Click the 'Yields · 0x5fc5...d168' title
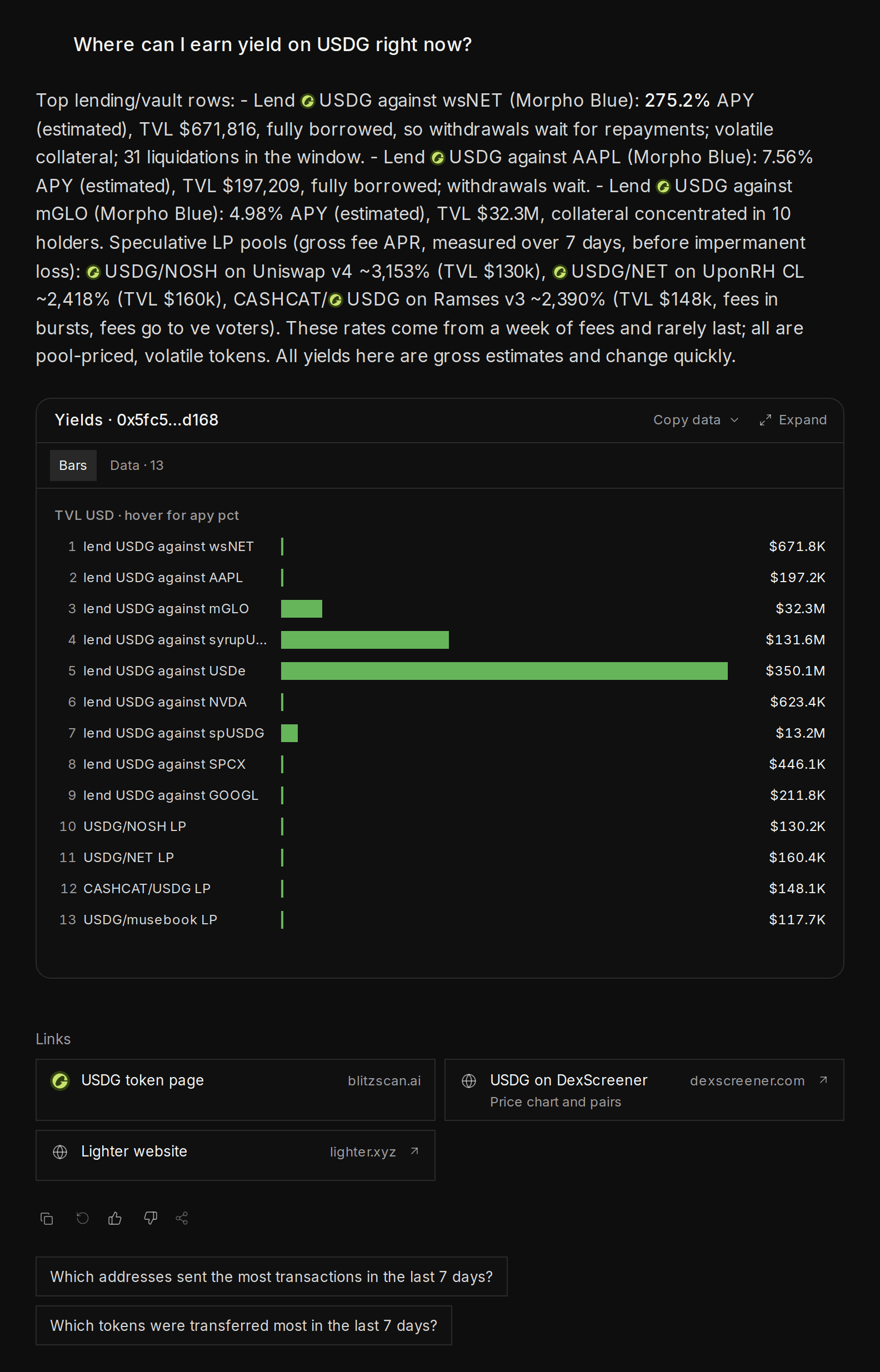 (x=137, y=420)
